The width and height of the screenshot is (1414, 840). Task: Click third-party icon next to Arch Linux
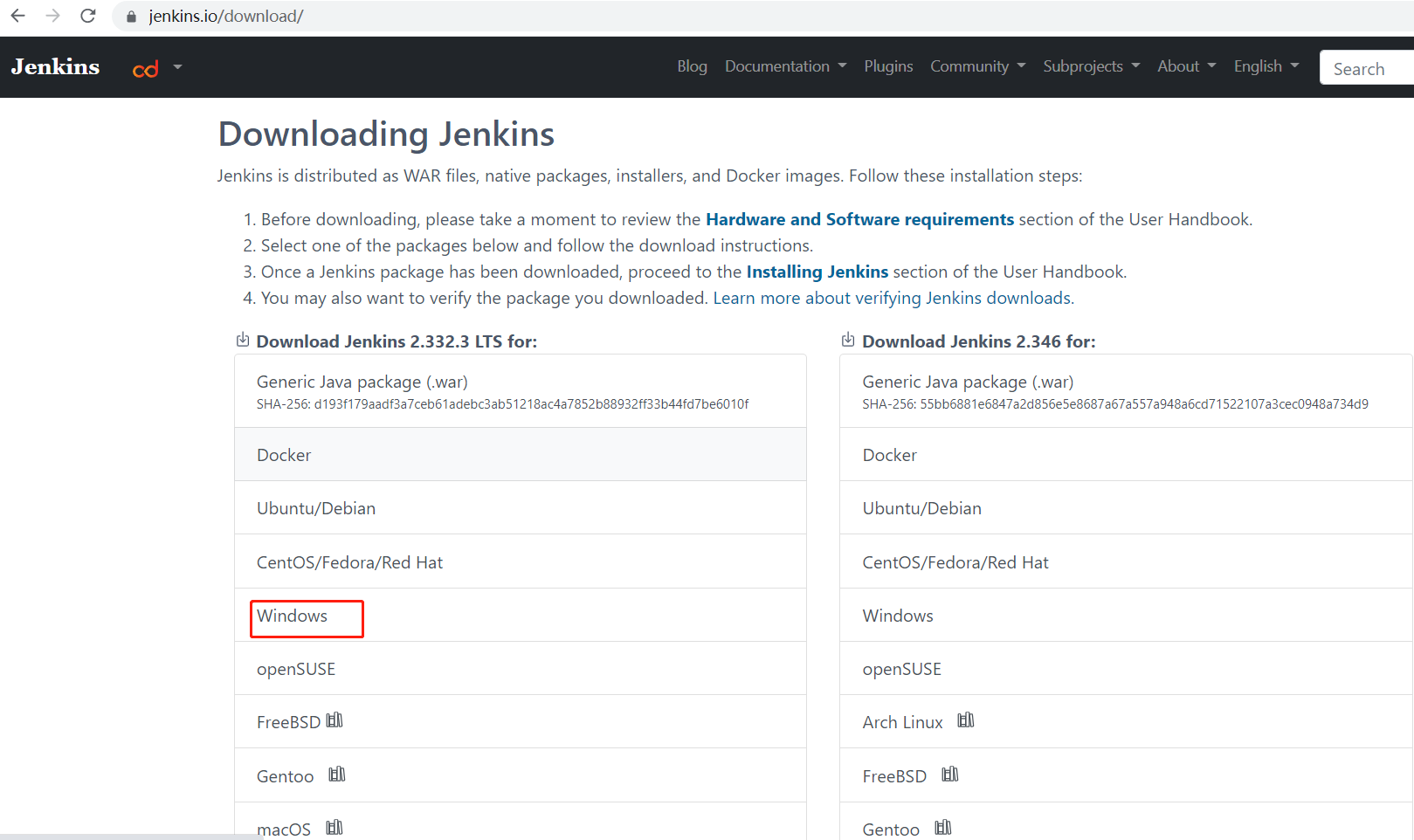(x=966, y=720)
